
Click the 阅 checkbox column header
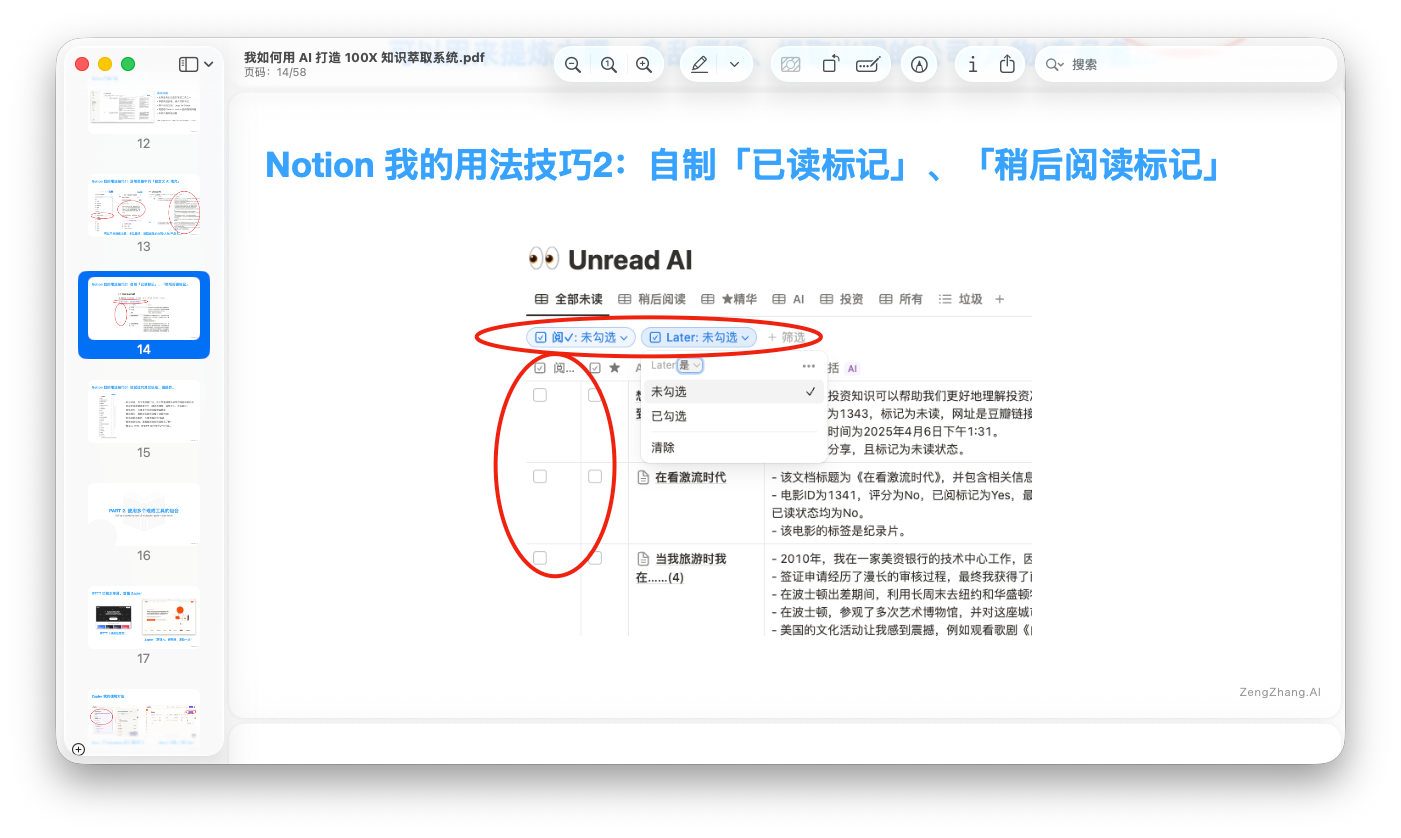(x=555, y=368)
